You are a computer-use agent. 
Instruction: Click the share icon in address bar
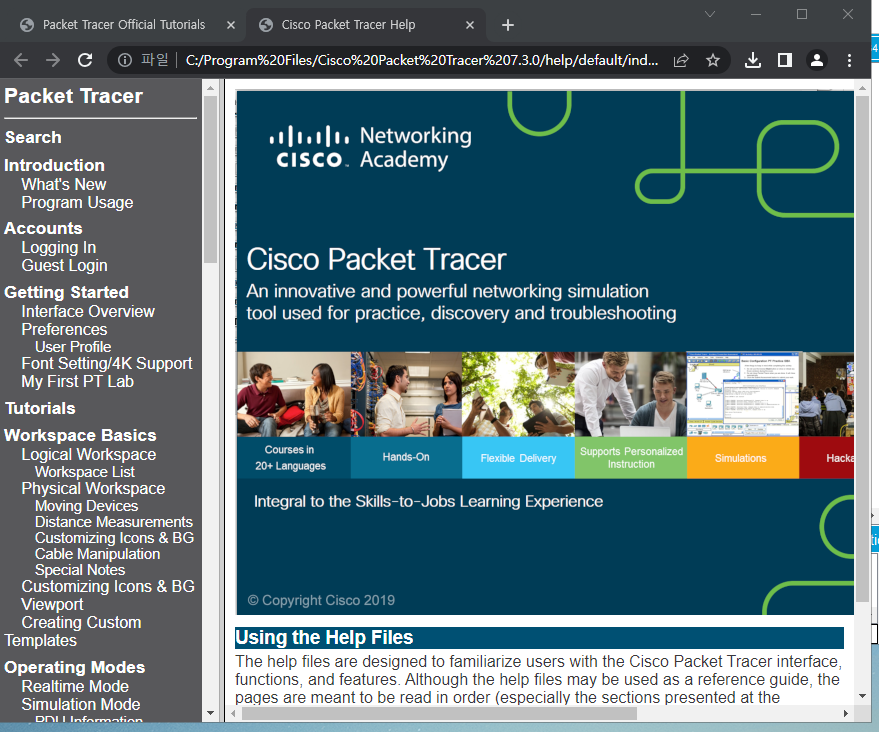tap(681, 60)
